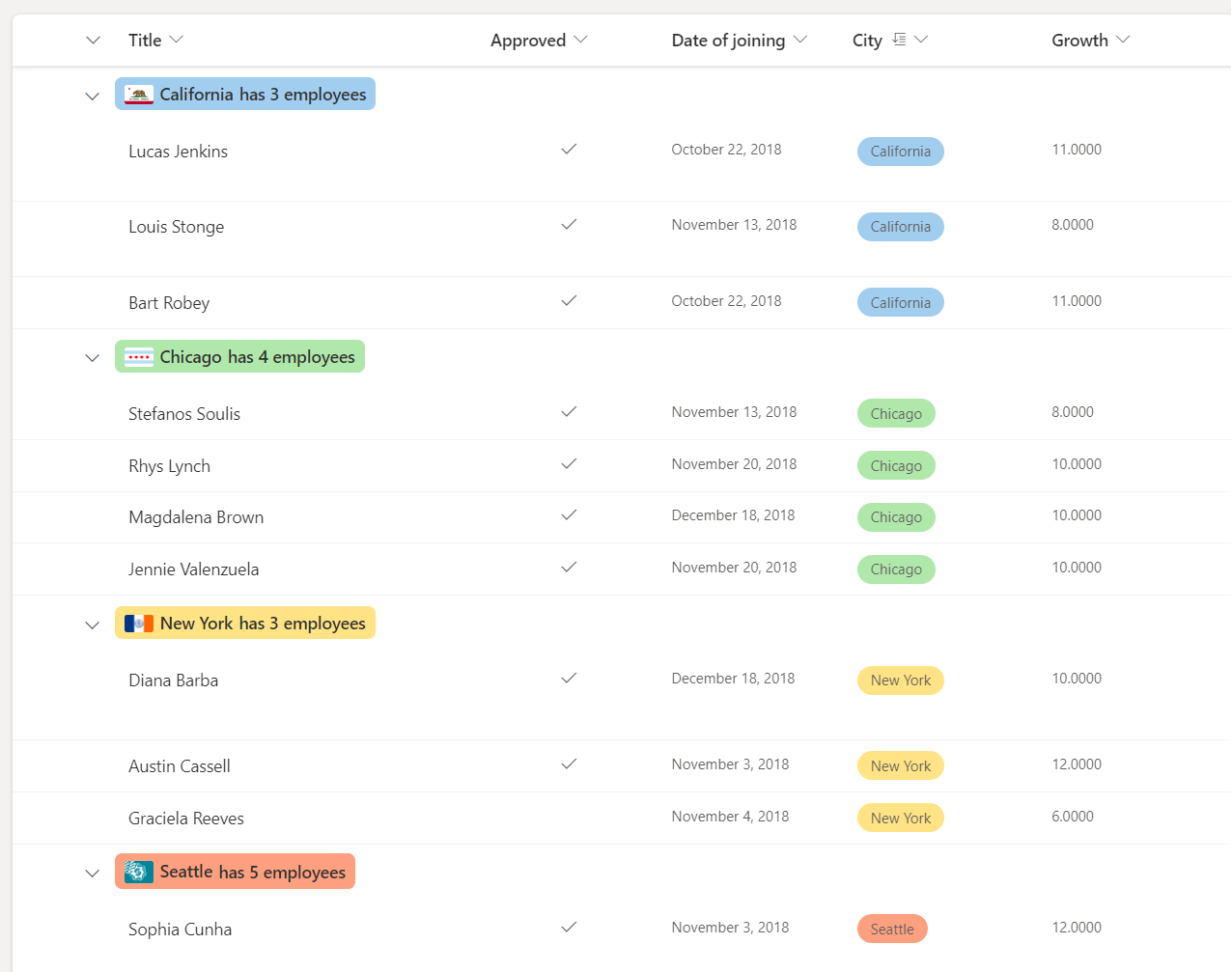The width and height of the screenshot is (1232, 972).
Task: Click the checkmark in Lucas Jenkins' Approved cell
Action: tap(569, 150)
